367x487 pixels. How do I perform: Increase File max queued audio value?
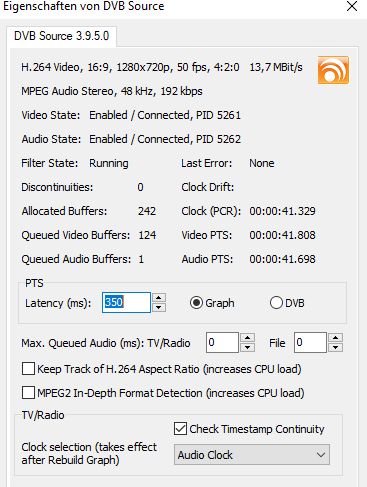(336, 338)
